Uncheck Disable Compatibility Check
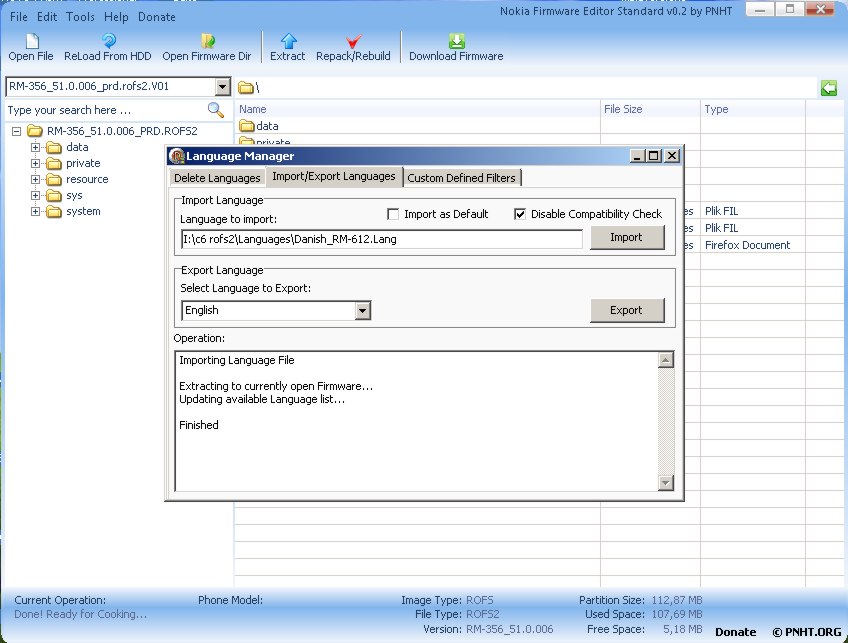 (520, 214)
